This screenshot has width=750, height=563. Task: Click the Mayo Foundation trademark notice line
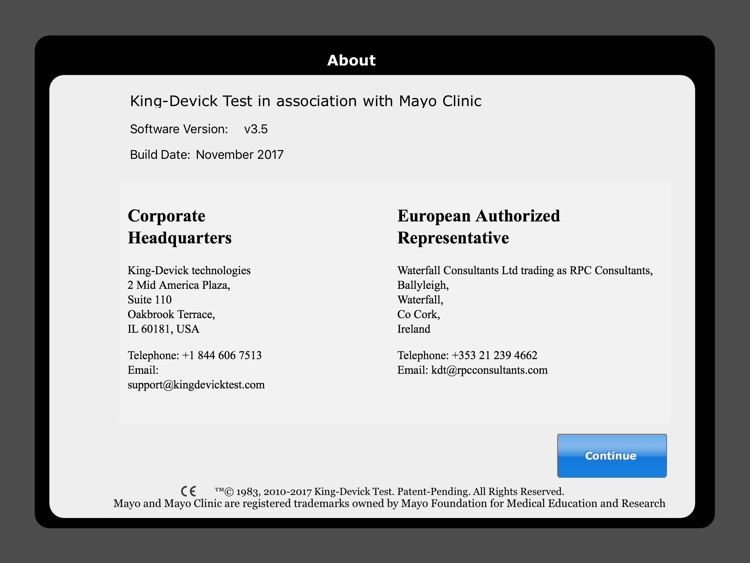389,504
